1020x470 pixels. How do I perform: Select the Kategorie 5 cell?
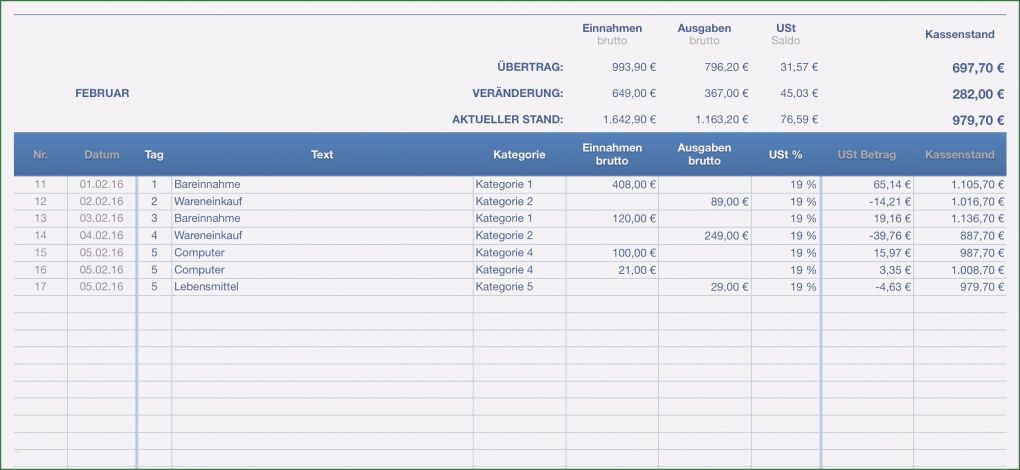[504, 287]
